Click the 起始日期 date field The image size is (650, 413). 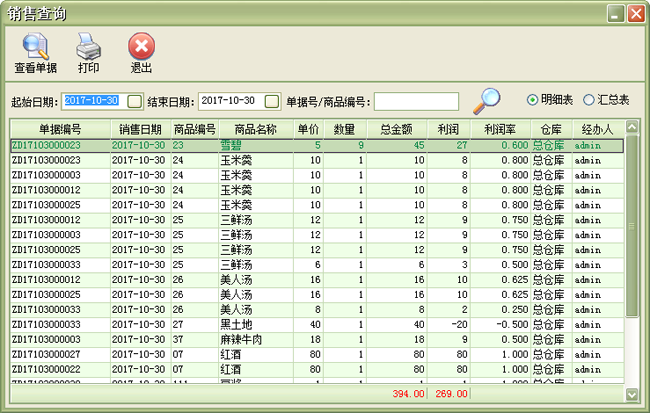(92, 102)
